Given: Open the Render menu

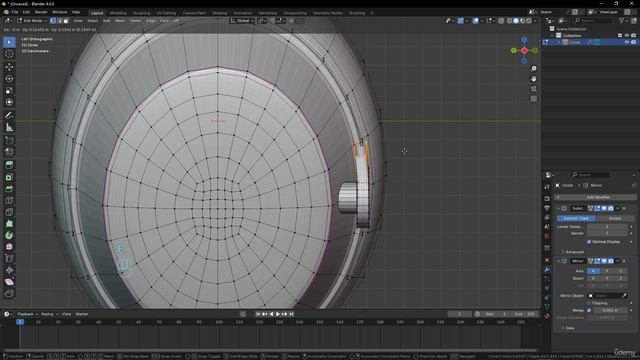Looking at the screenshot, I should pyautogui.click(x=41, y=12).
